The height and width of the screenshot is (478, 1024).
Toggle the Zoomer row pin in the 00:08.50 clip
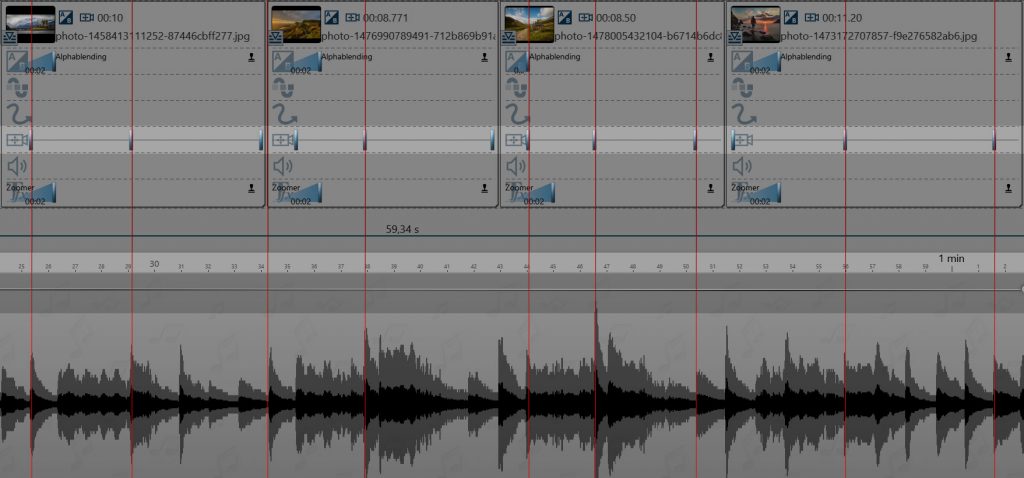click(x=711, y=188)
